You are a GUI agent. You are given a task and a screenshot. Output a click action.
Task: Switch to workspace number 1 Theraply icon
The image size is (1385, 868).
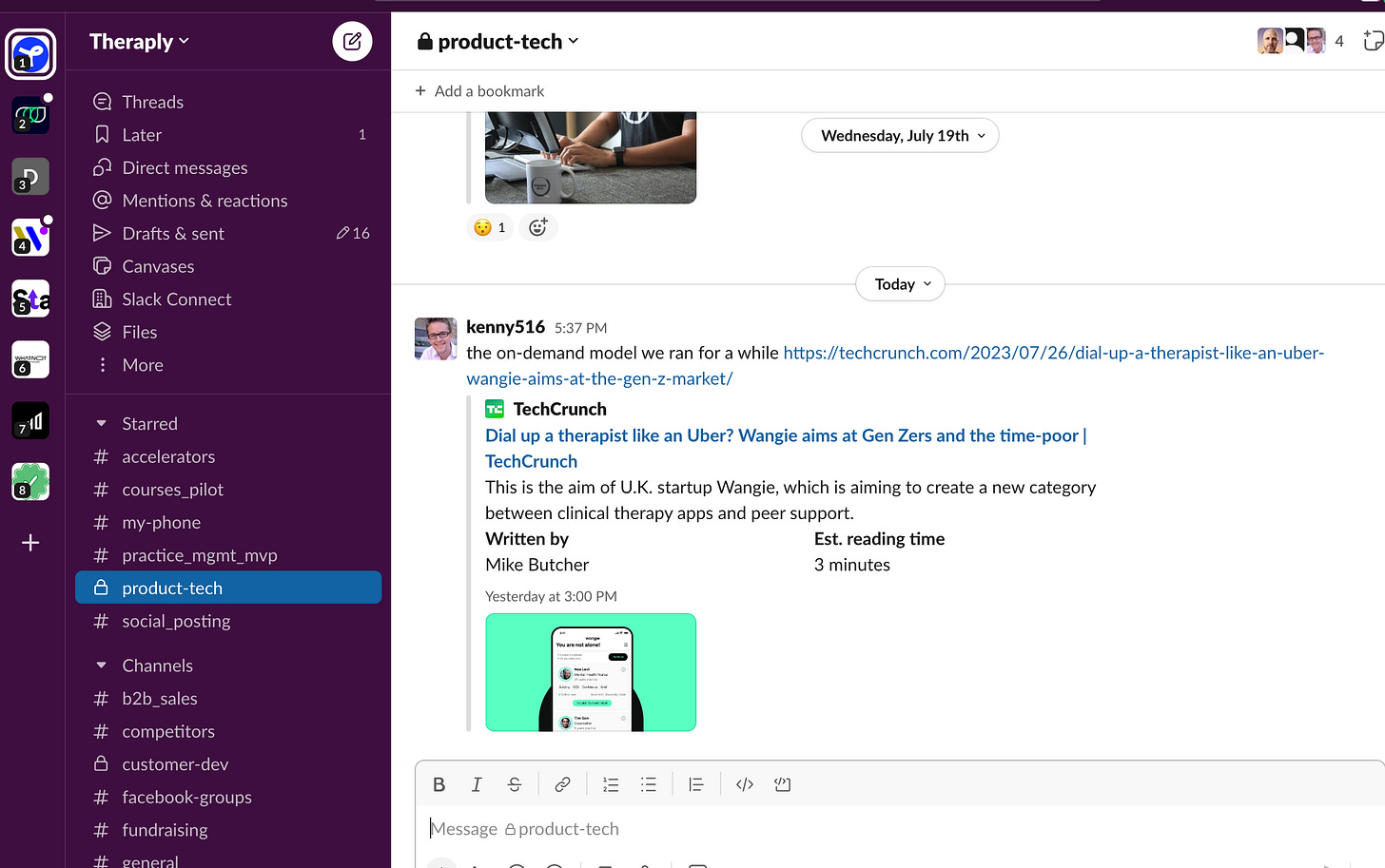30,54
